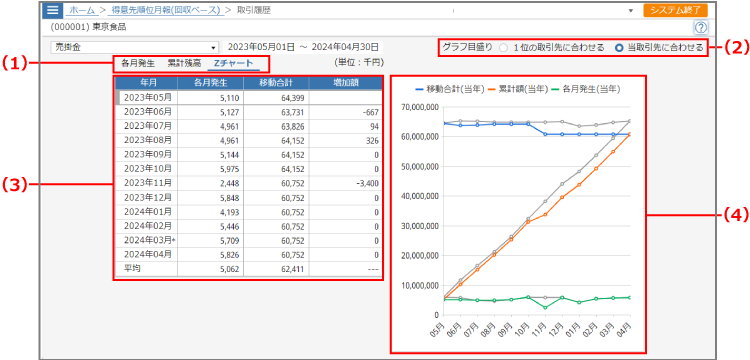Image resolution: width=750 pixels, height=360 pixels.
Task: Click the 5,975 monthly value
Action: pyautogui.click(x=229, y=169)
